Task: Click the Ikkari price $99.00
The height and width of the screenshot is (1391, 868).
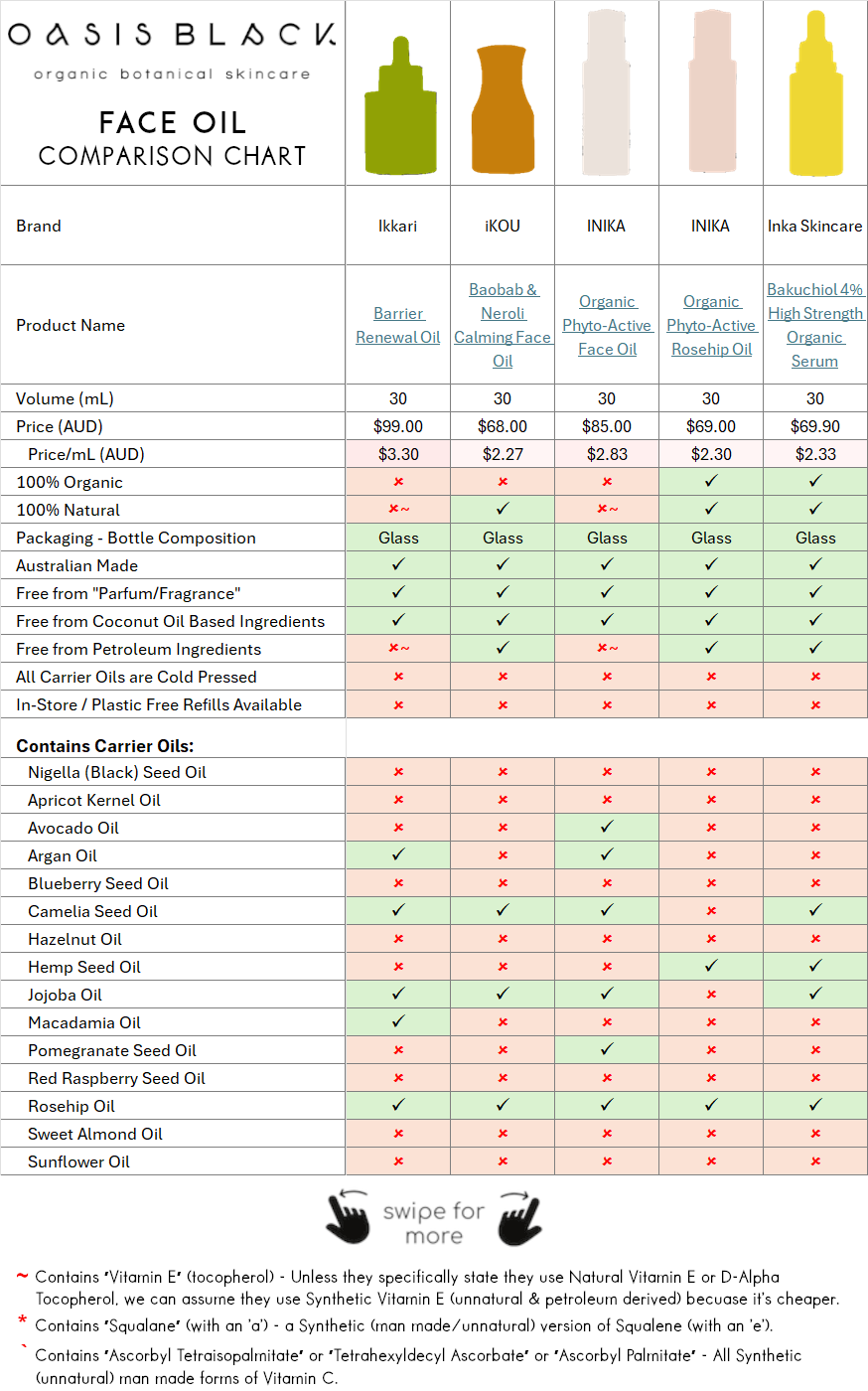Action: tap(398, 426)
